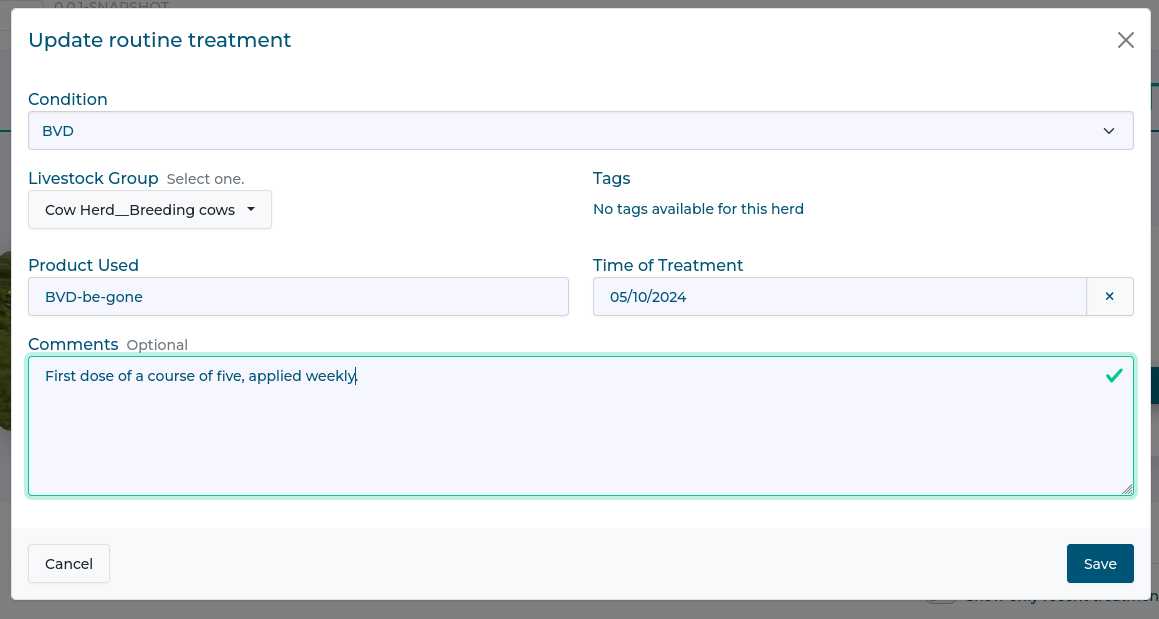Click the green validation checkmark in Comments
This screenshot has width=1159, height=619.
1113,376
